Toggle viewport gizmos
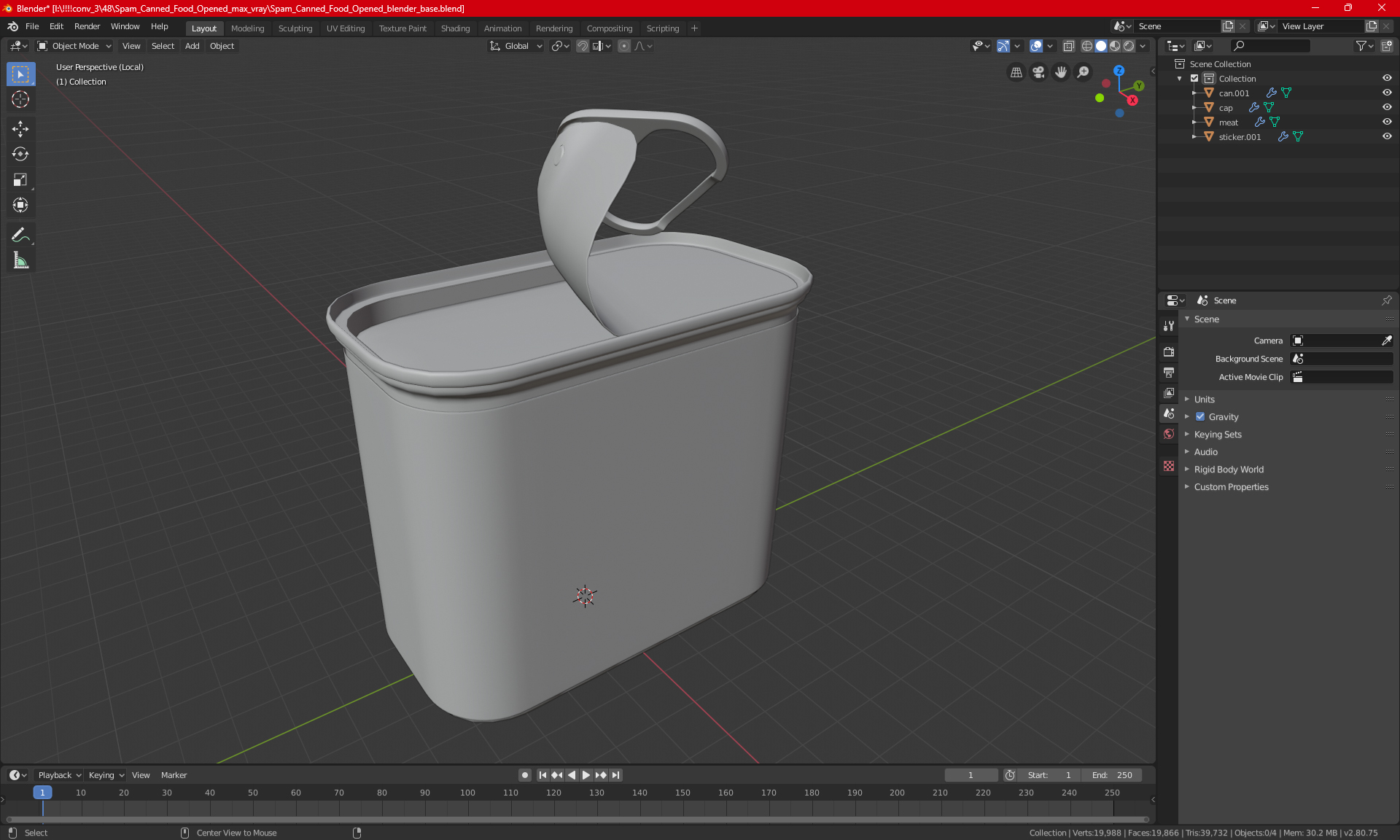Image resolution: width=1400 pixels, height=840 pixels. tap(1003, 46)
